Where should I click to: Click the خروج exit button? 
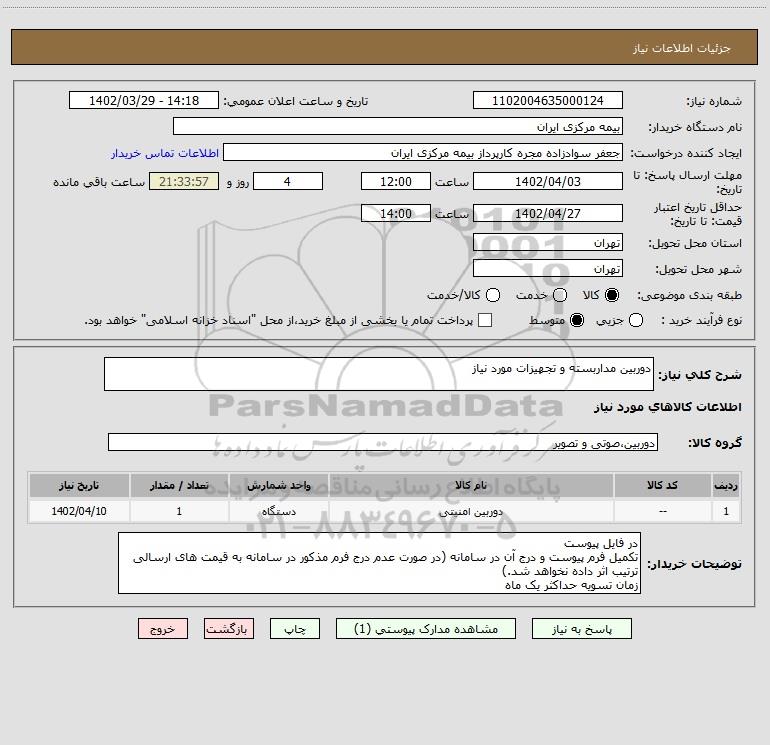tap(163, 629)
